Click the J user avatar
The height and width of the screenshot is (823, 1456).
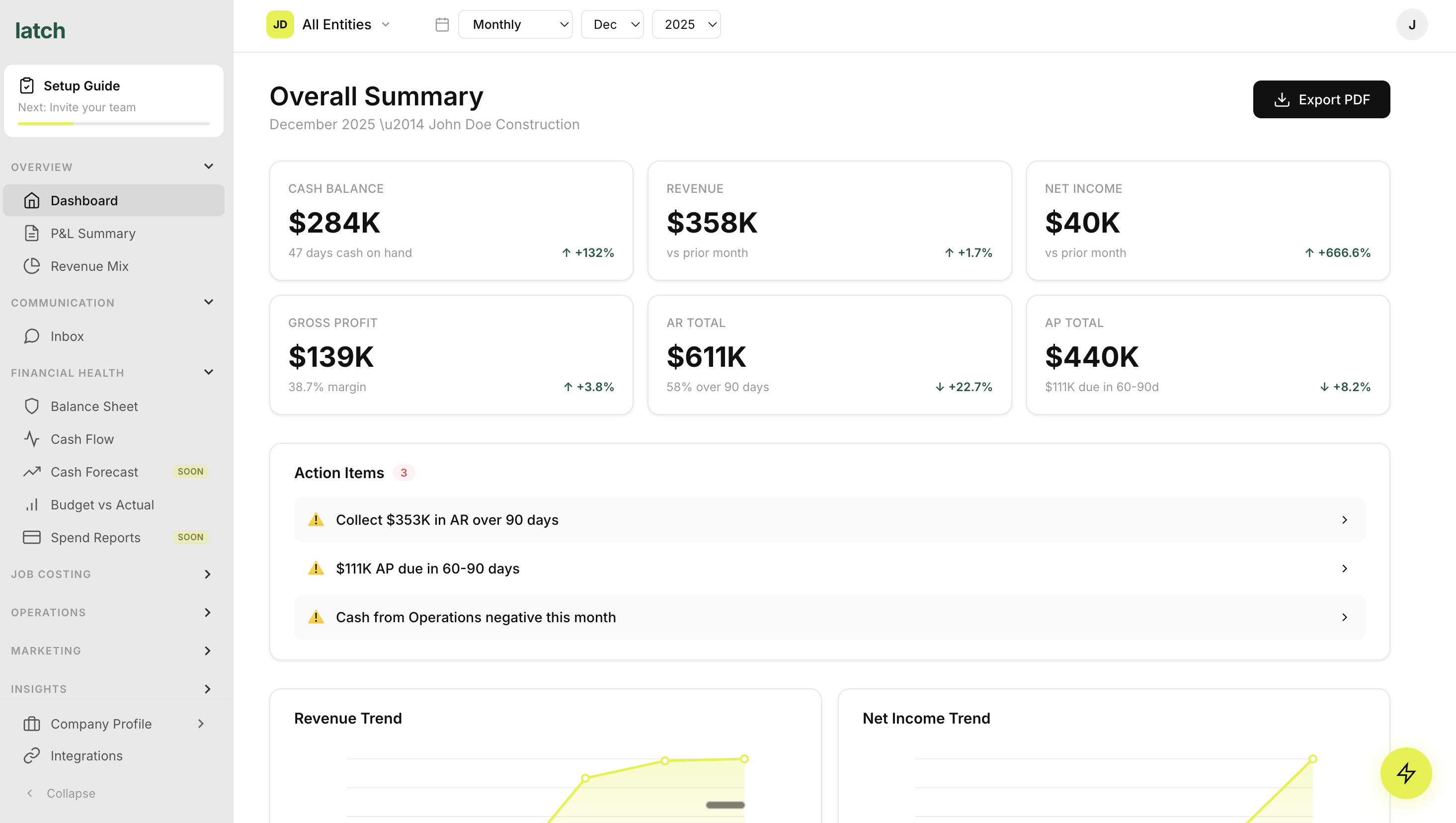coord(1411,24)
